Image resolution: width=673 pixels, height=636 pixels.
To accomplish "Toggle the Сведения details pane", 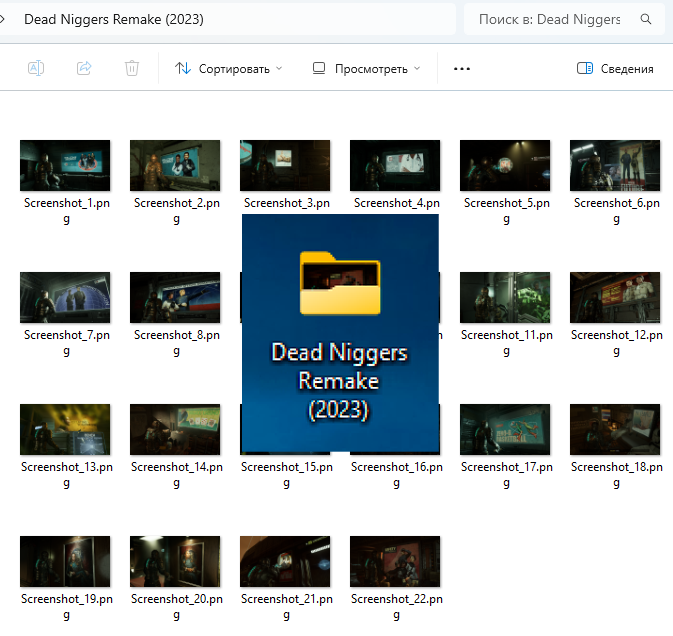I will click(616, 69).
